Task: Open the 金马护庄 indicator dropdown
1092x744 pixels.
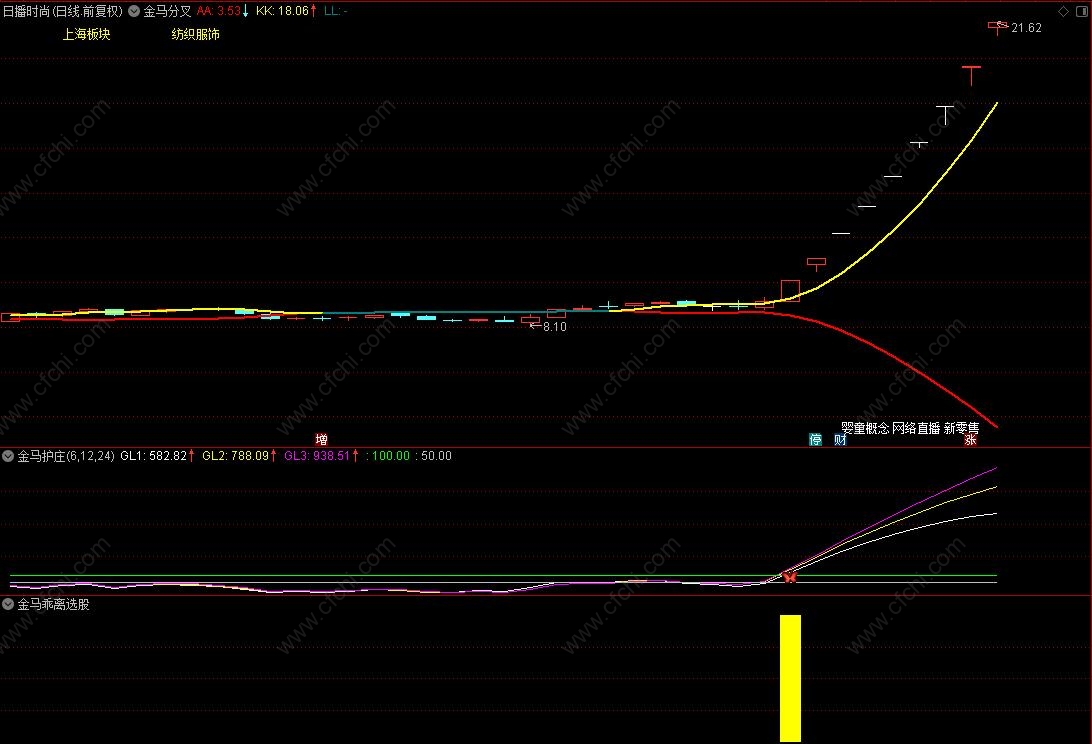Action: click(x=8, y=456)
